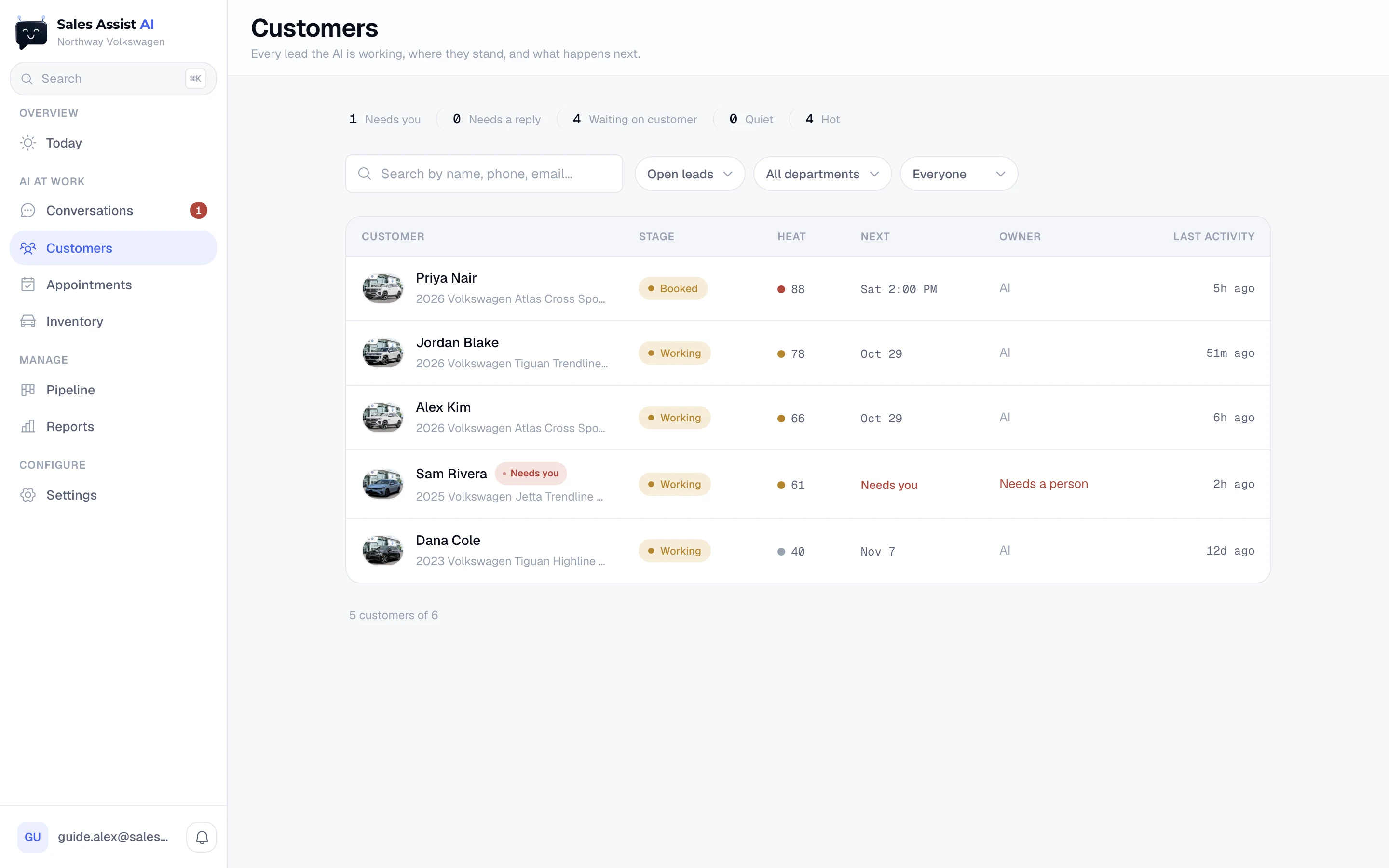Viewport: 1389px width, 868px height.
Task: Click the Reports bar chart icon
Action: (27, 427)
